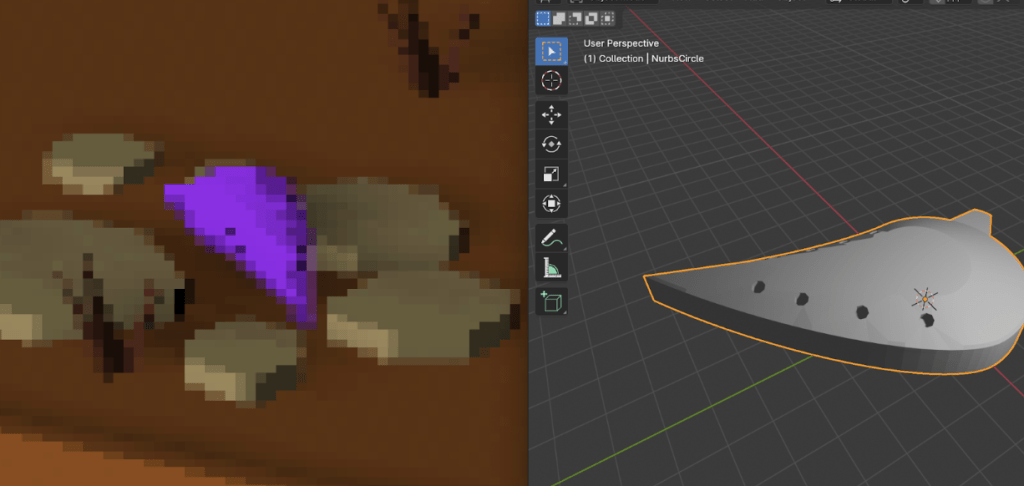
Task: Activate the 3D Cursor tool
Action: [551, 81]
